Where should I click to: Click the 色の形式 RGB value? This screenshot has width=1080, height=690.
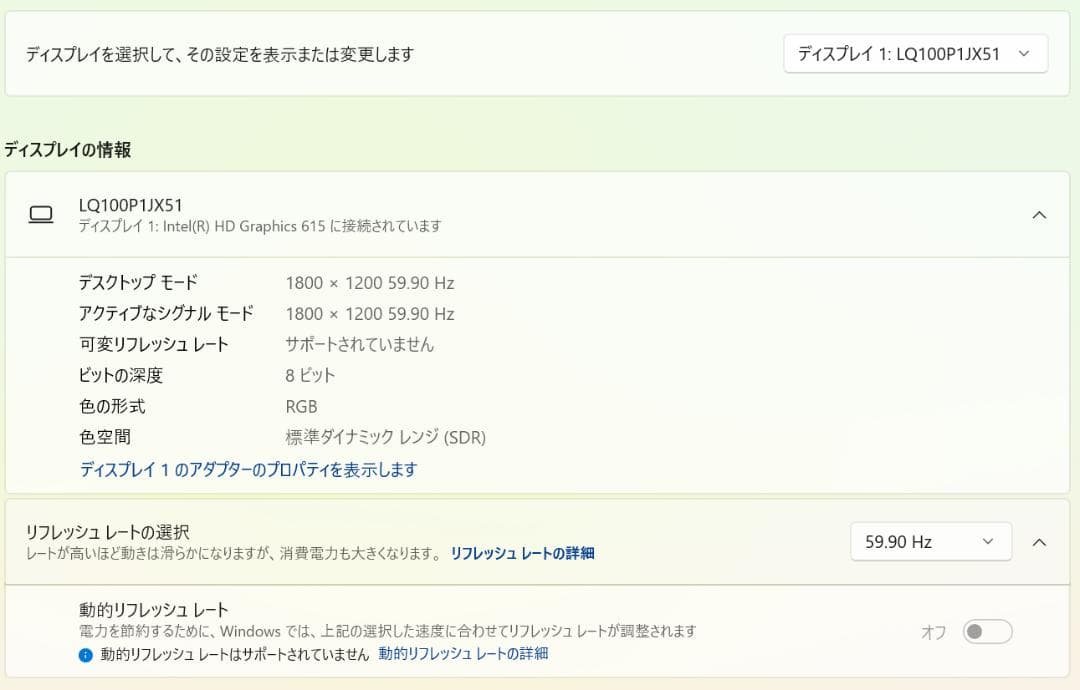[x=302, y=406]
